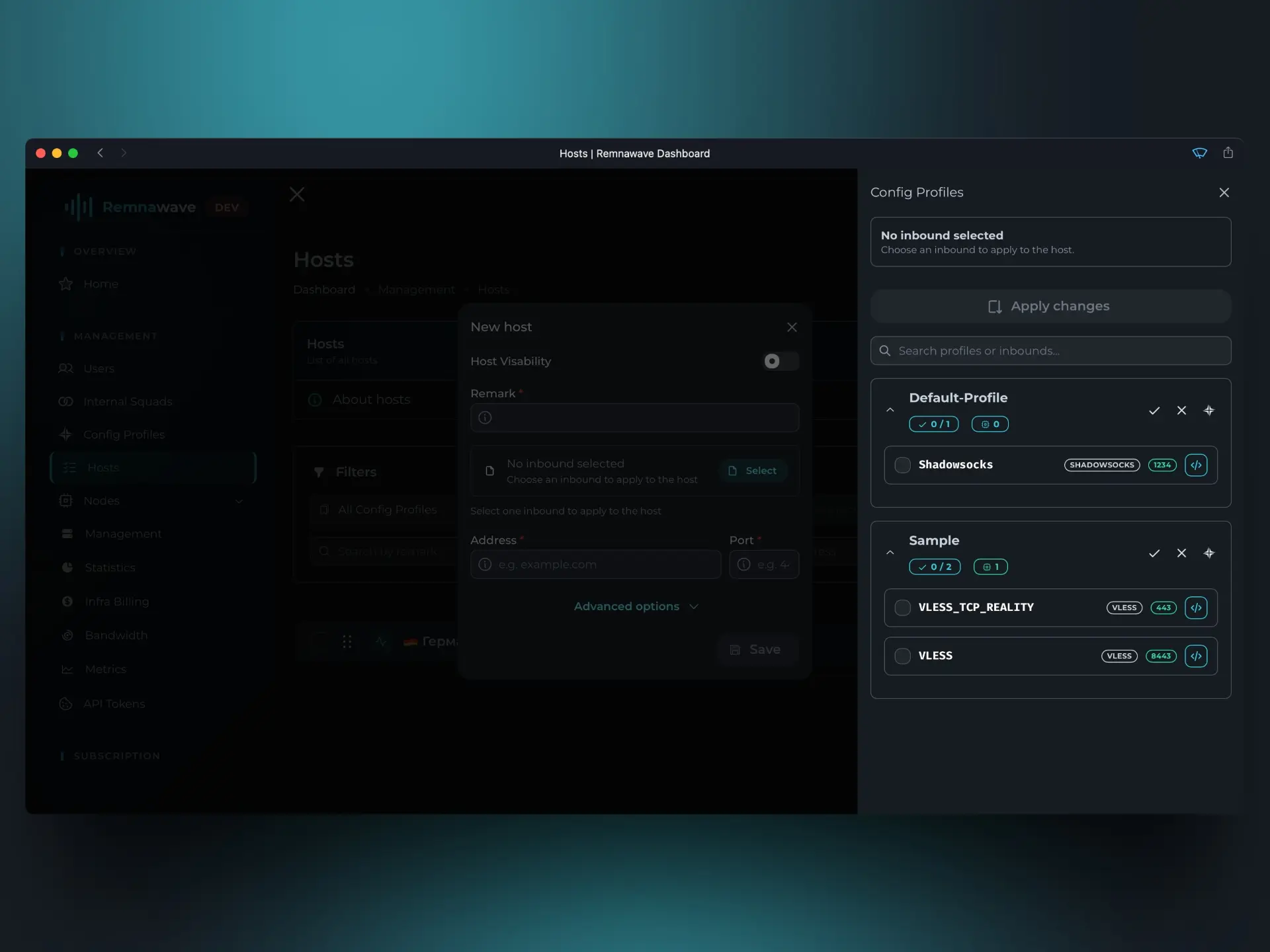Collapse the Default-Profile inbound list
The image size is (1270, 952).
tap(890, 410)
